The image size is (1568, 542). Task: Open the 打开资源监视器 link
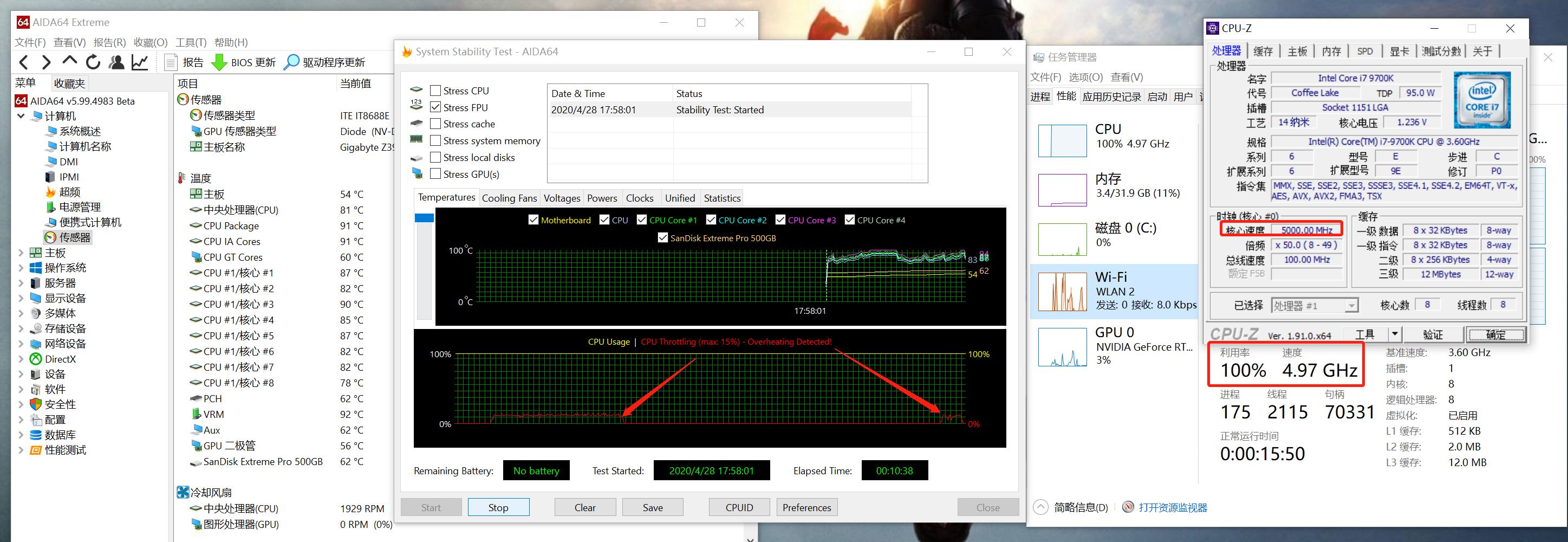1173,507
